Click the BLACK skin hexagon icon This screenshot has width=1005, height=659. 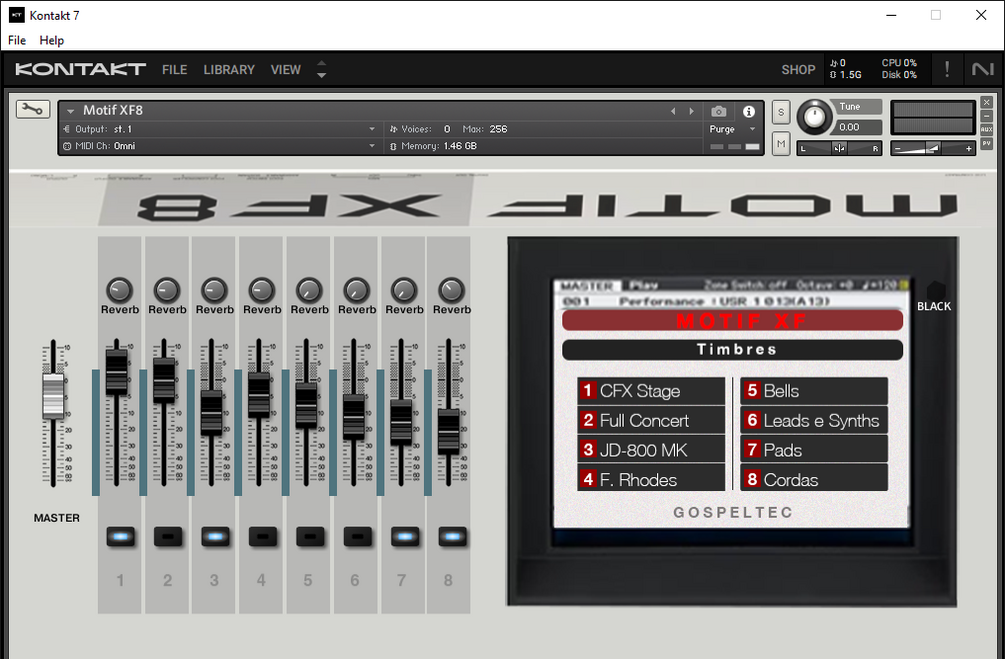click(x=934, y=290)
